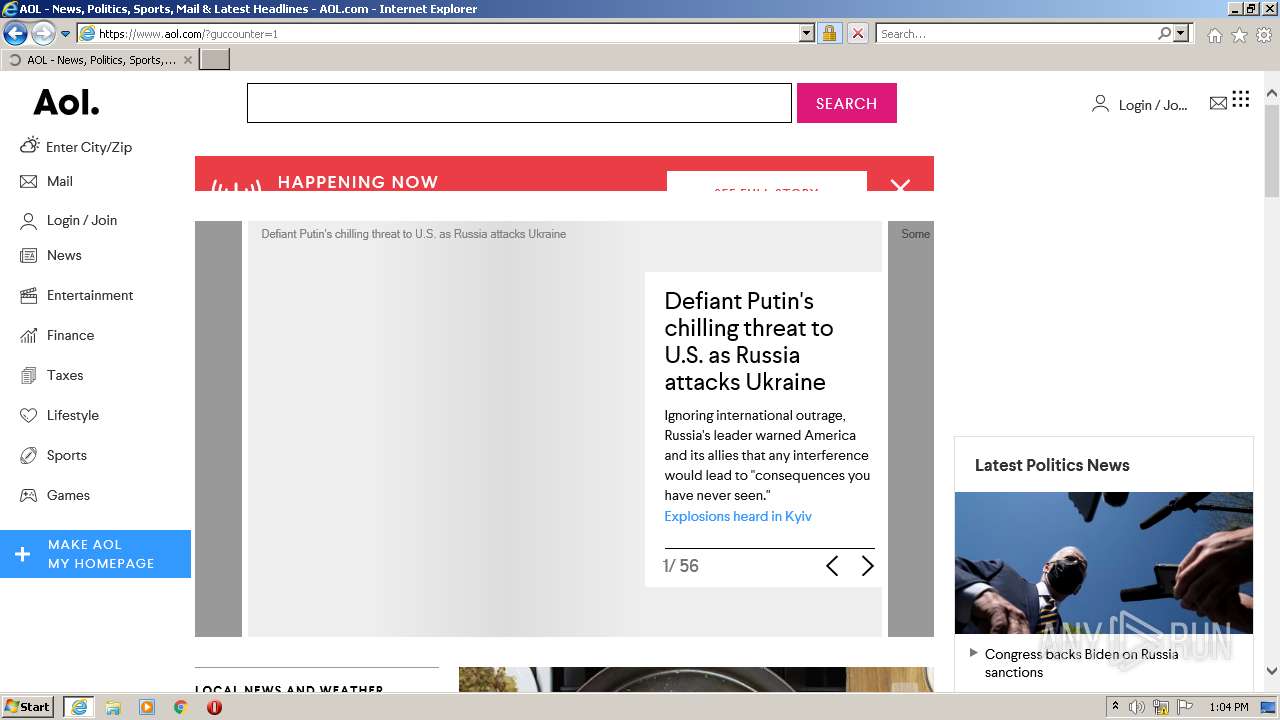The image size is (1280, 720).
Task: Go to previous slideshow story arrow
Action: (832, 566)
